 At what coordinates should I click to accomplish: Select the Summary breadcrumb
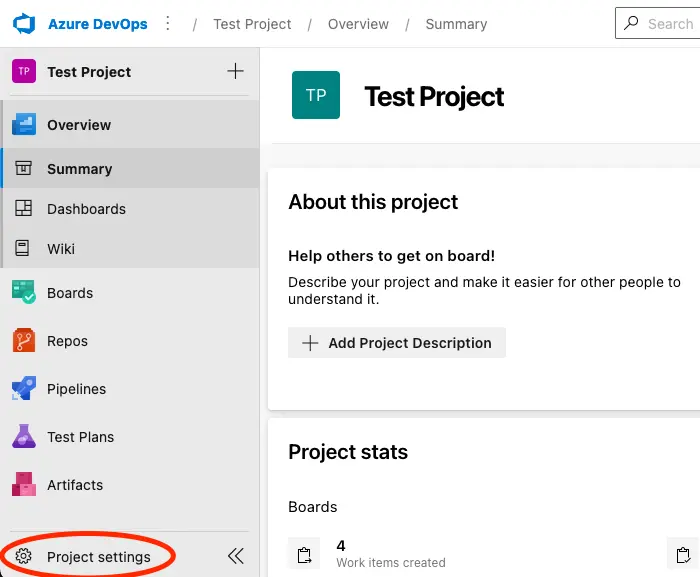[456, 24]
